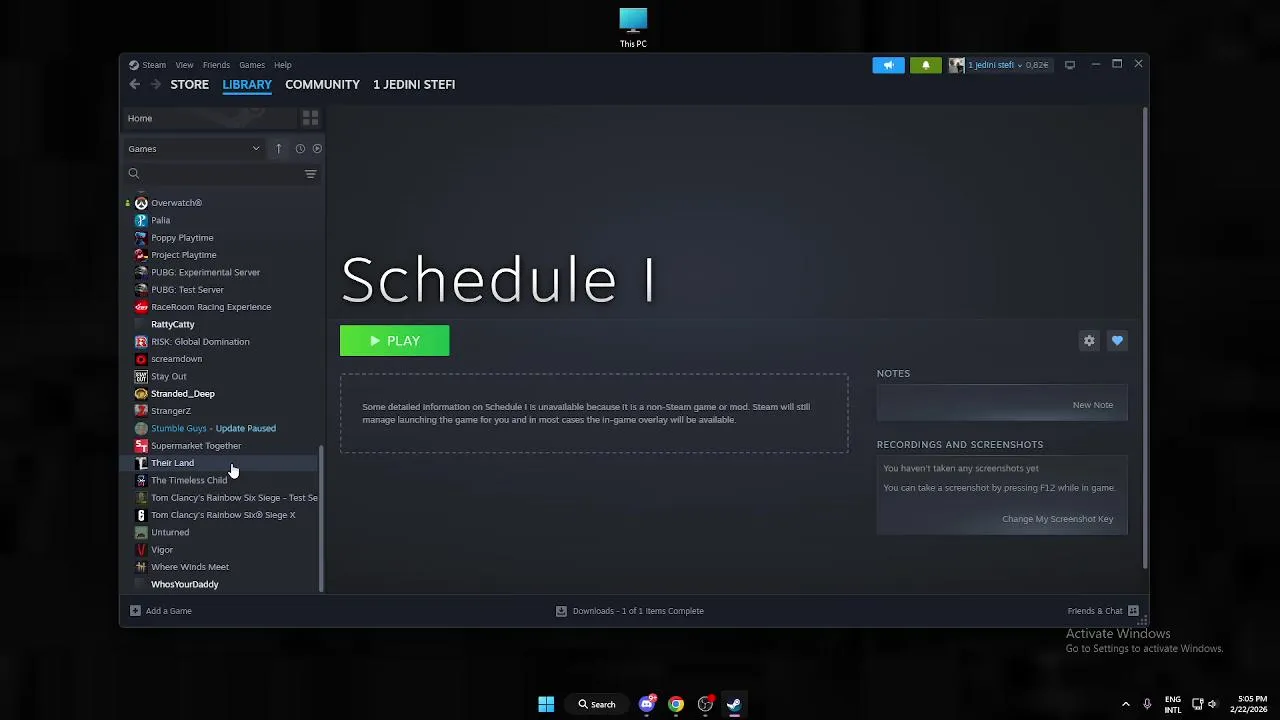Go forward with the right arrow
Viewport: 1280px width, 720px height.
tap(155, 84)
